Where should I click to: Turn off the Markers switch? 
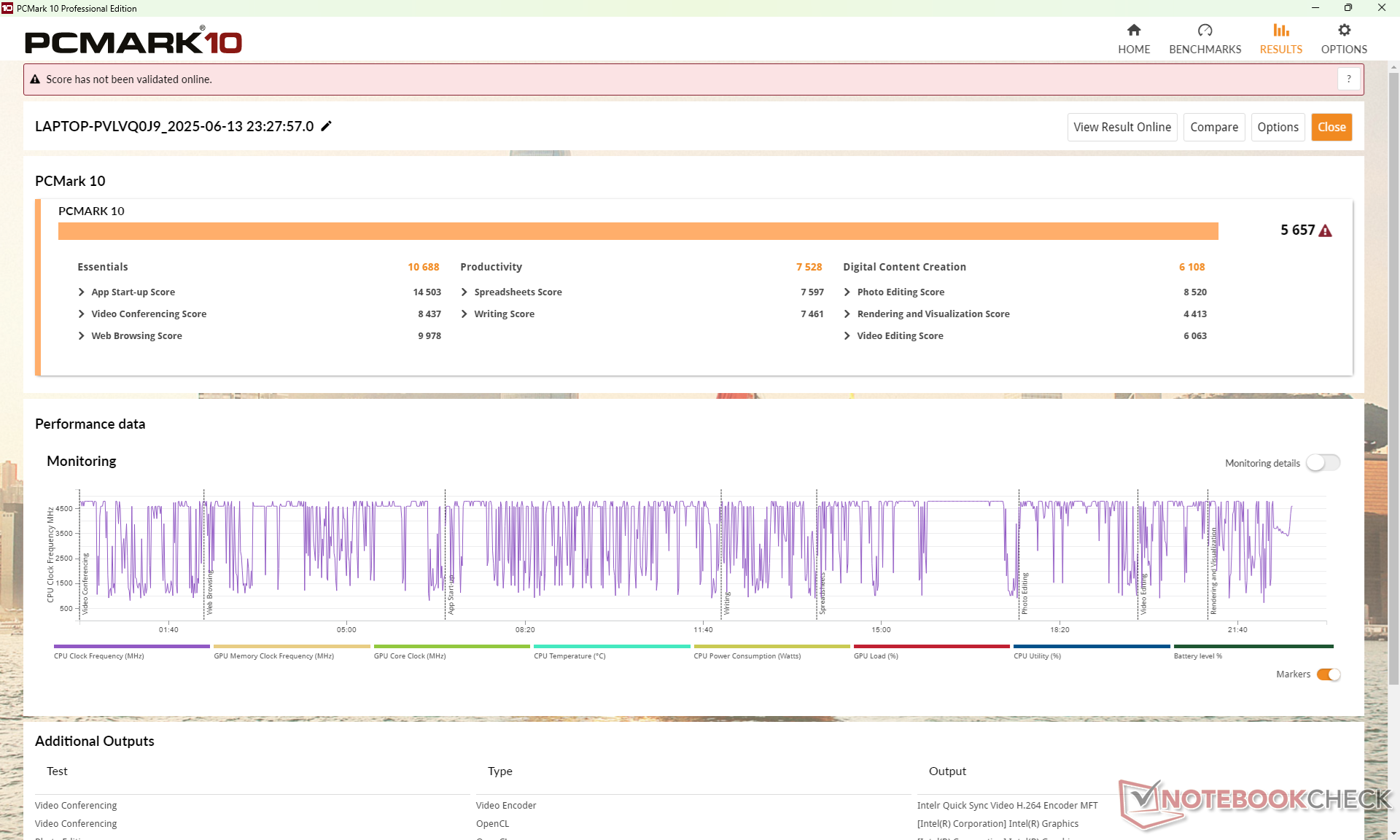pos(1328,674)
